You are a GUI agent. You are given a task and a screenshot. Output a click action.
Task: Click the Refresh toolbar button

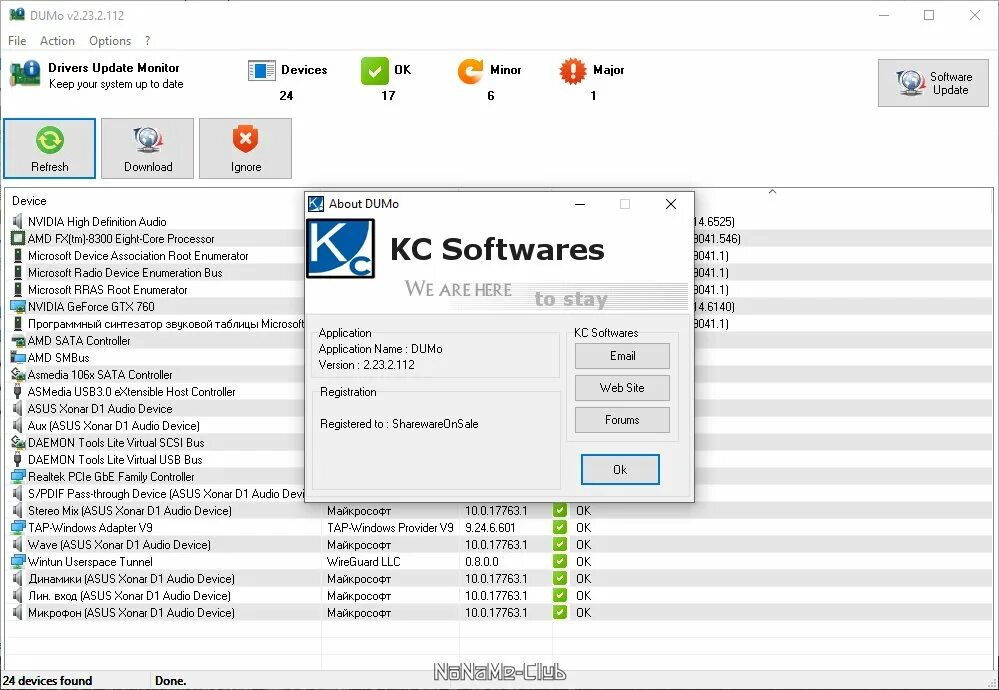[x=50, y=148]
